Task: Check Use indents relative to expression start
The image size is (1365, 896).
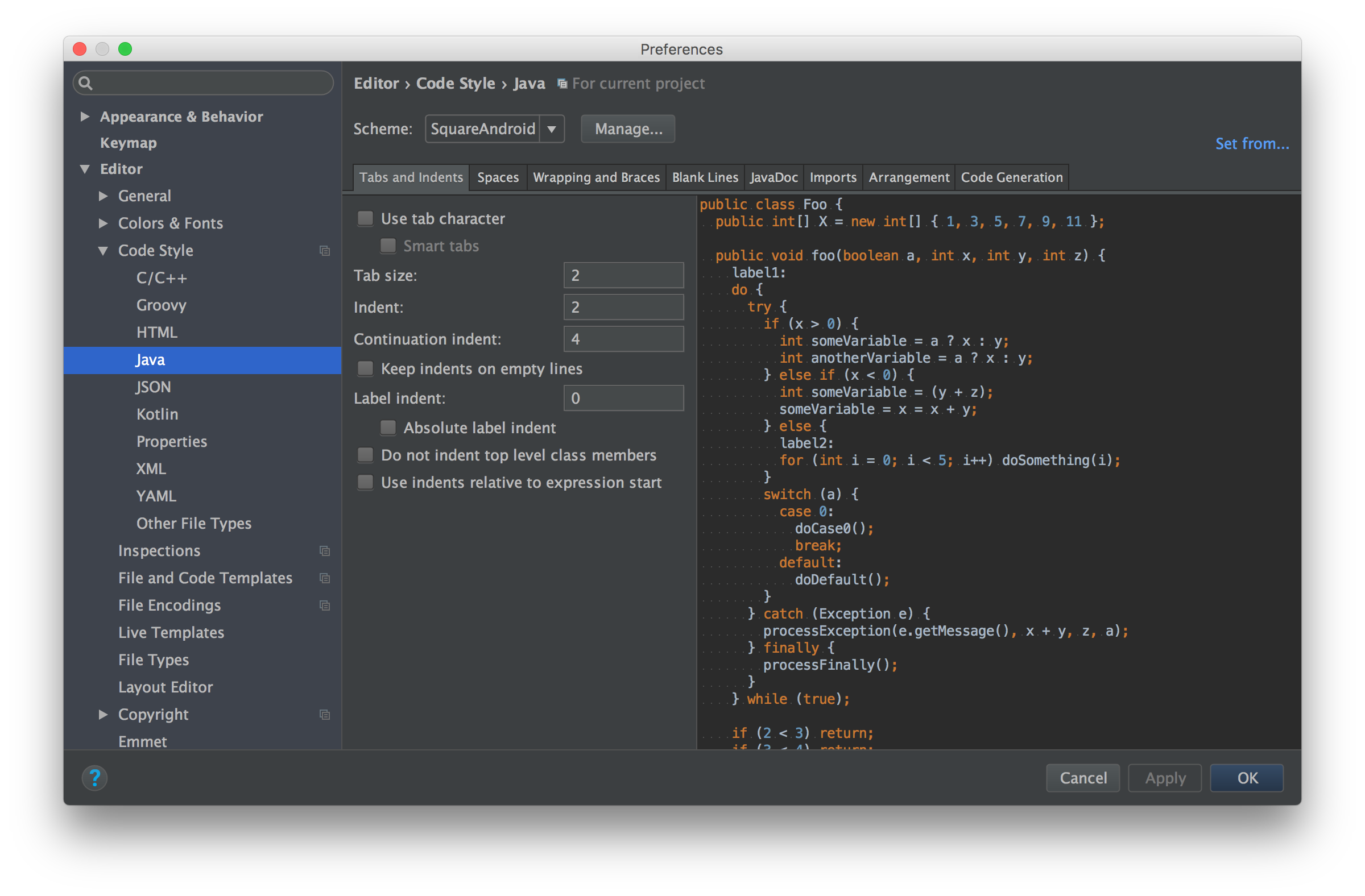Action: (365, 483)
